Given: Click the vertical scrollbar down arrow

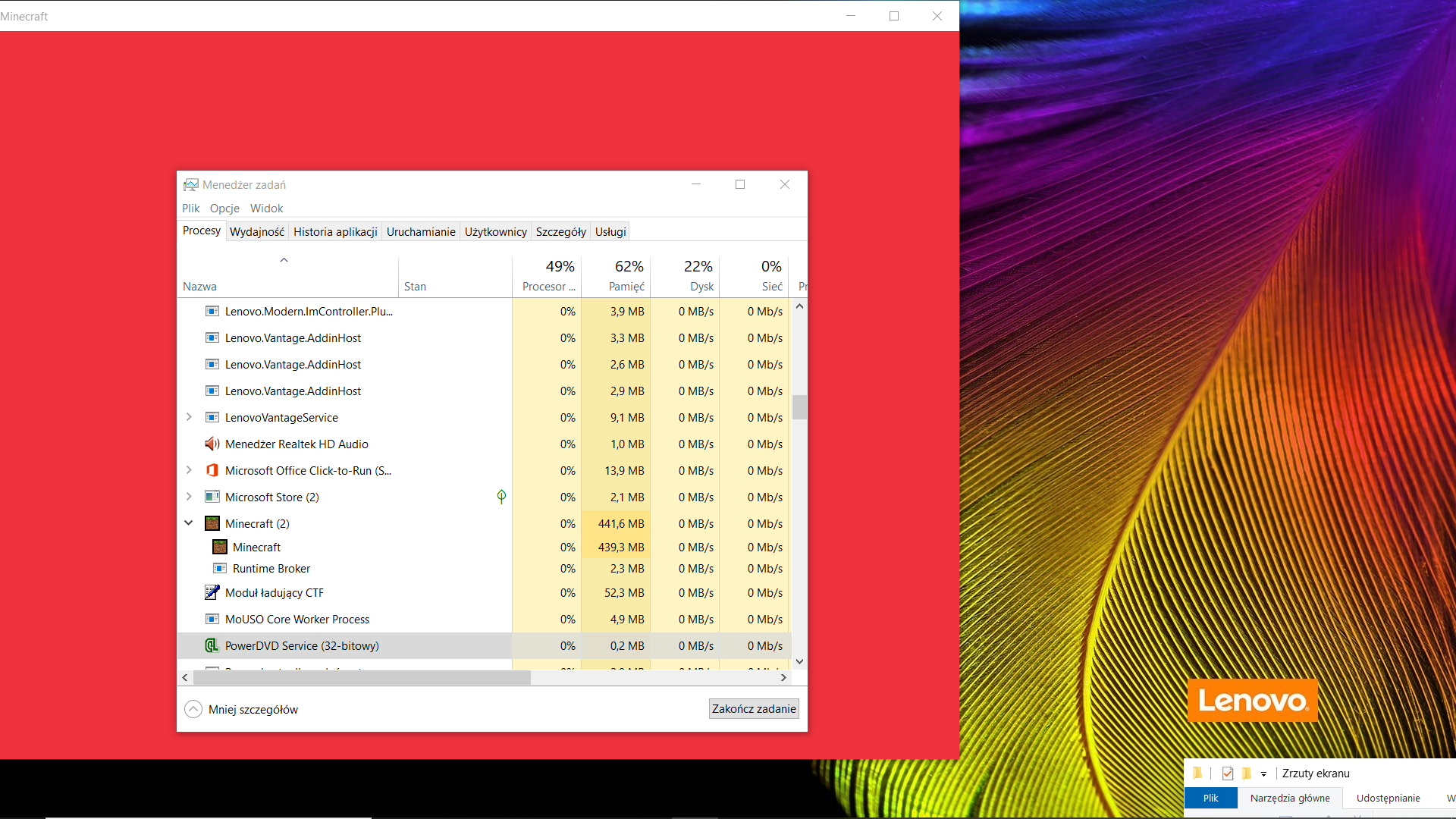Looking at the screenshot, I should tap(799, 661).
